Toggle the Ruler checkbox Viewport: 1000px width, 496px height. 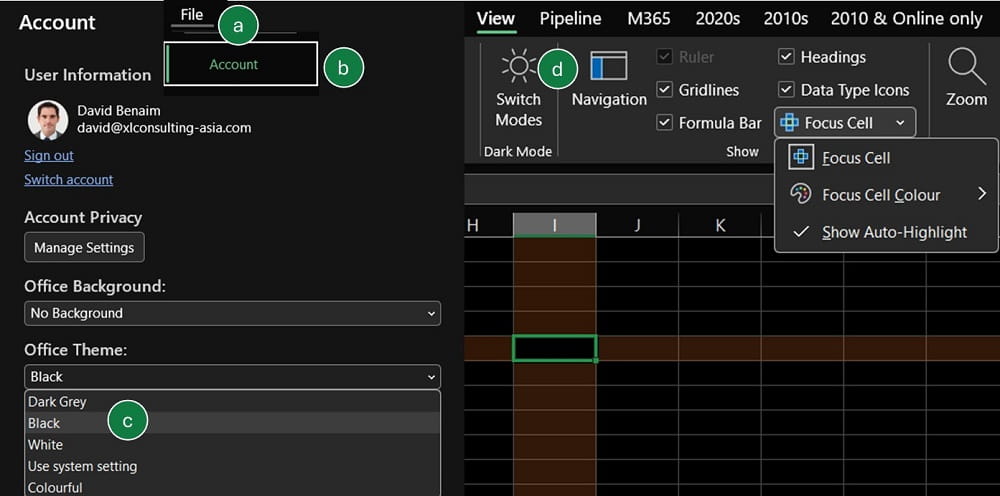(x=665, y=57)
